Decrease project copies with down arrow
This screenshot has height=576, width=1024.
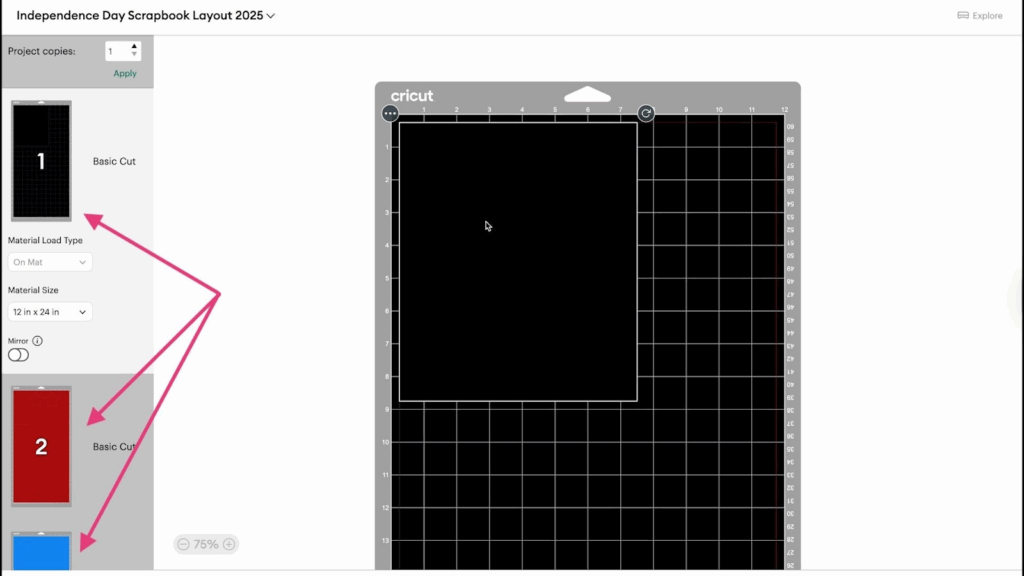click(134, 54)
